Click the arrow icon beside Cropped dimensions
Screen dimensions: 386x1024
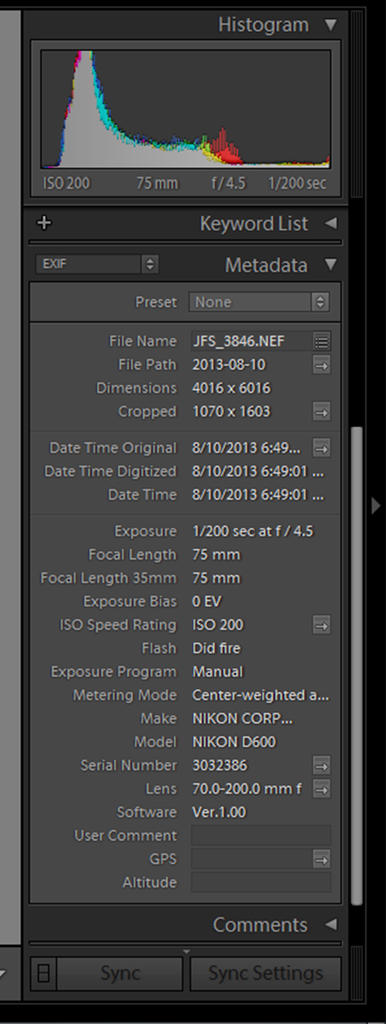321,411
